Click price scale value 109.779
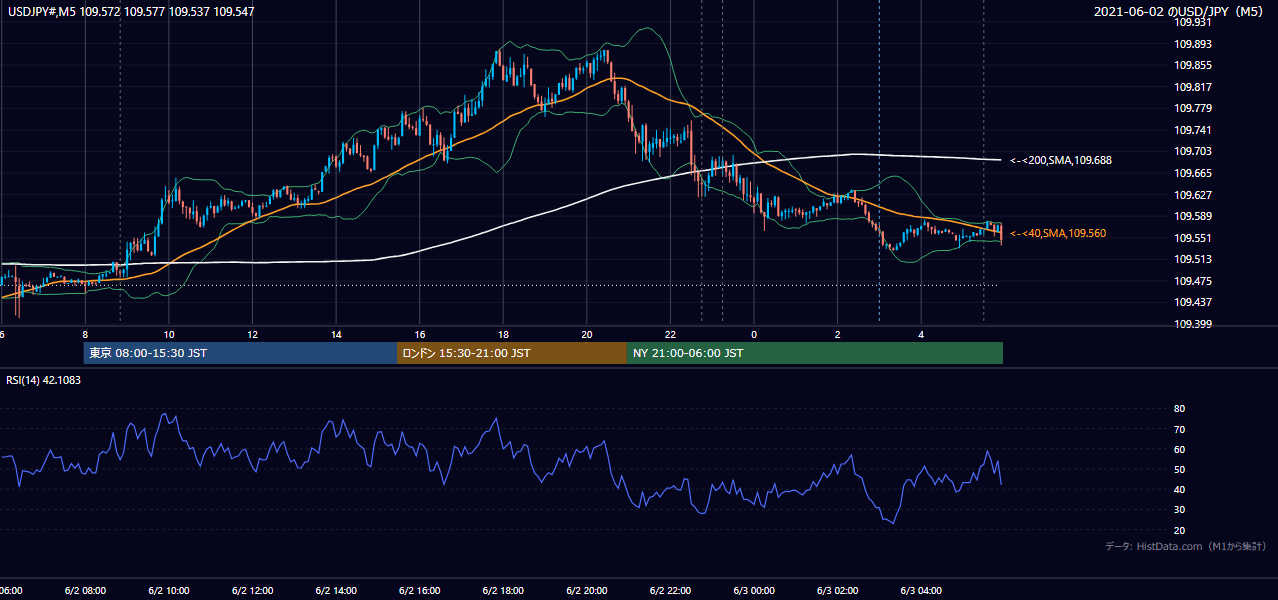Image resolution: width=1278 pixels, height=600 pixels. [1192, 108]
